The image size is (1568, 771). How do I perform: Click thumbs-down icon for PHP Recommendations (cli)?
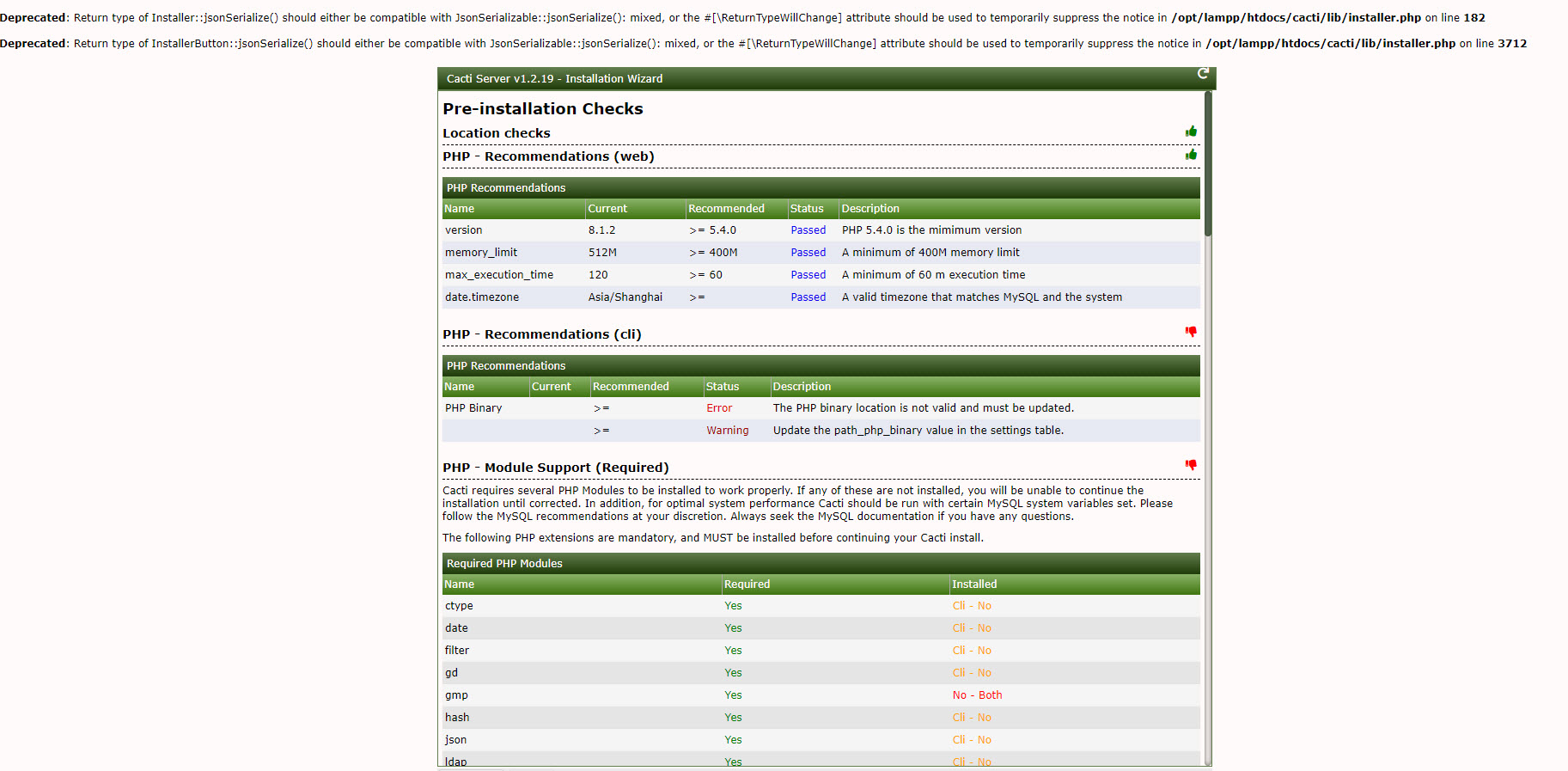coord(1191,332)
